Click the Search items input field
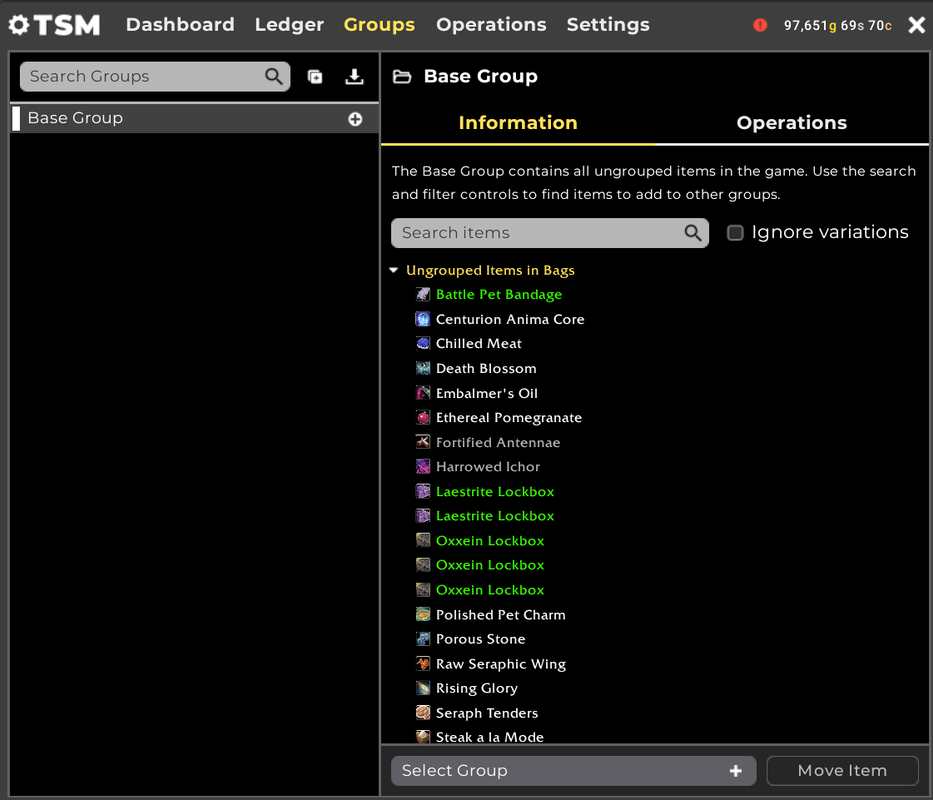The width and height of the screenshot is (933, 800). click(x=550, y=233)
